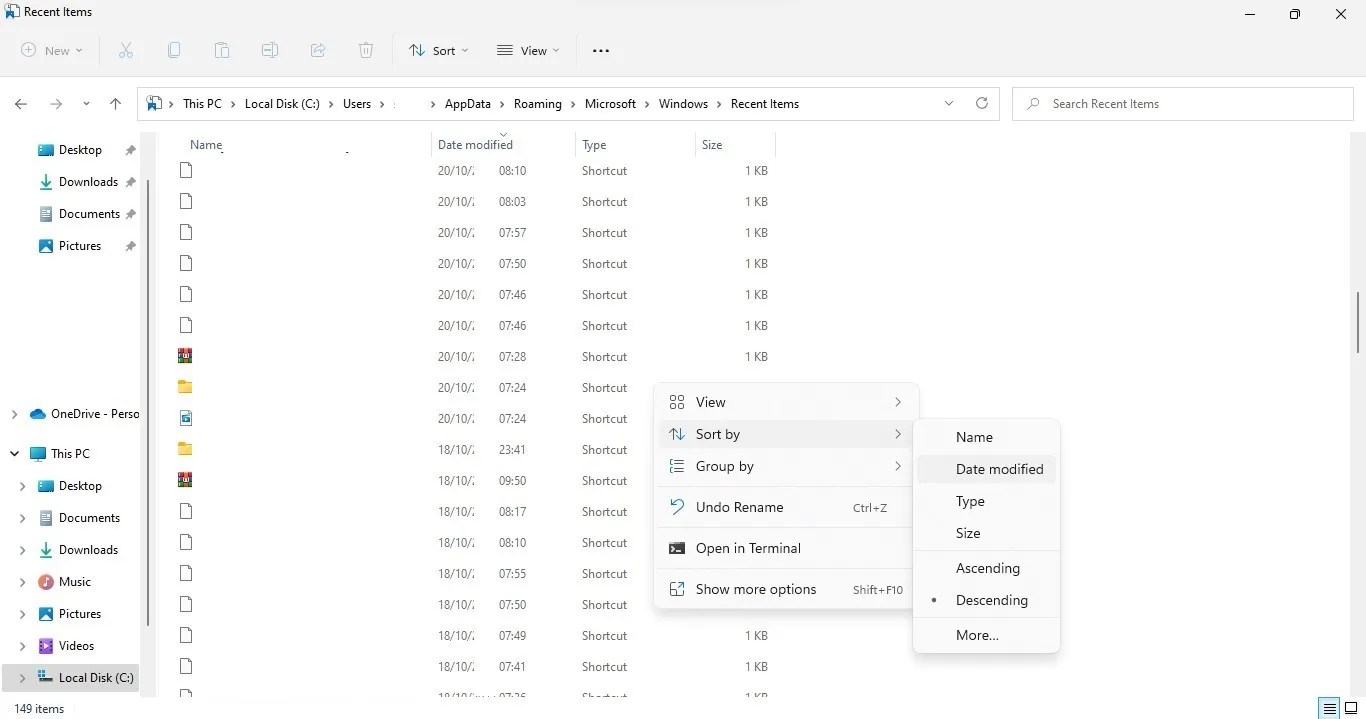Choose Open in Terminal from the context menu
This screenshot has height=719, width=1366.
point(748,548)
